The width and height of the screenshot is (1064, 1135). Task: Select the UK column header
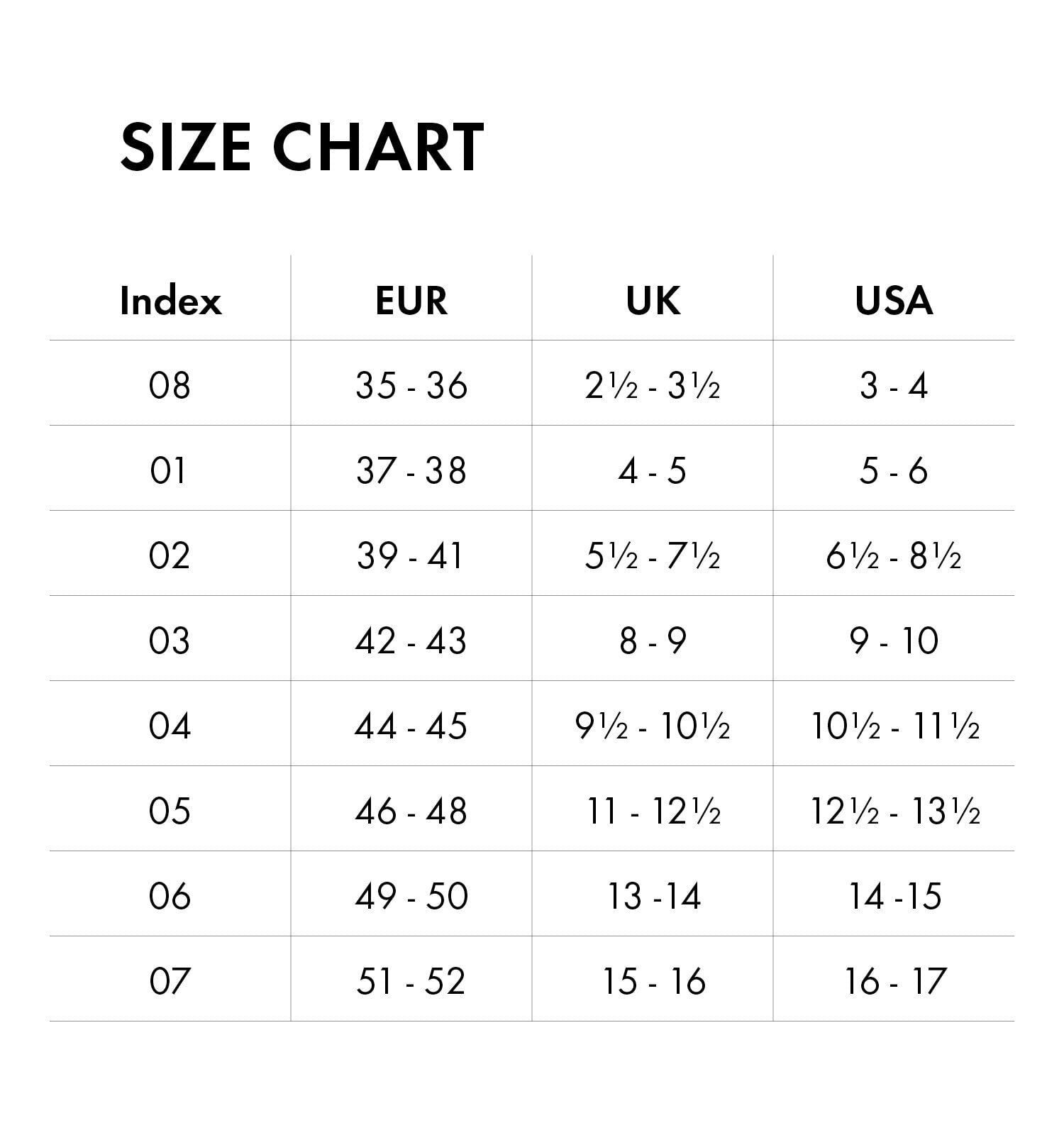pos(653,301)
